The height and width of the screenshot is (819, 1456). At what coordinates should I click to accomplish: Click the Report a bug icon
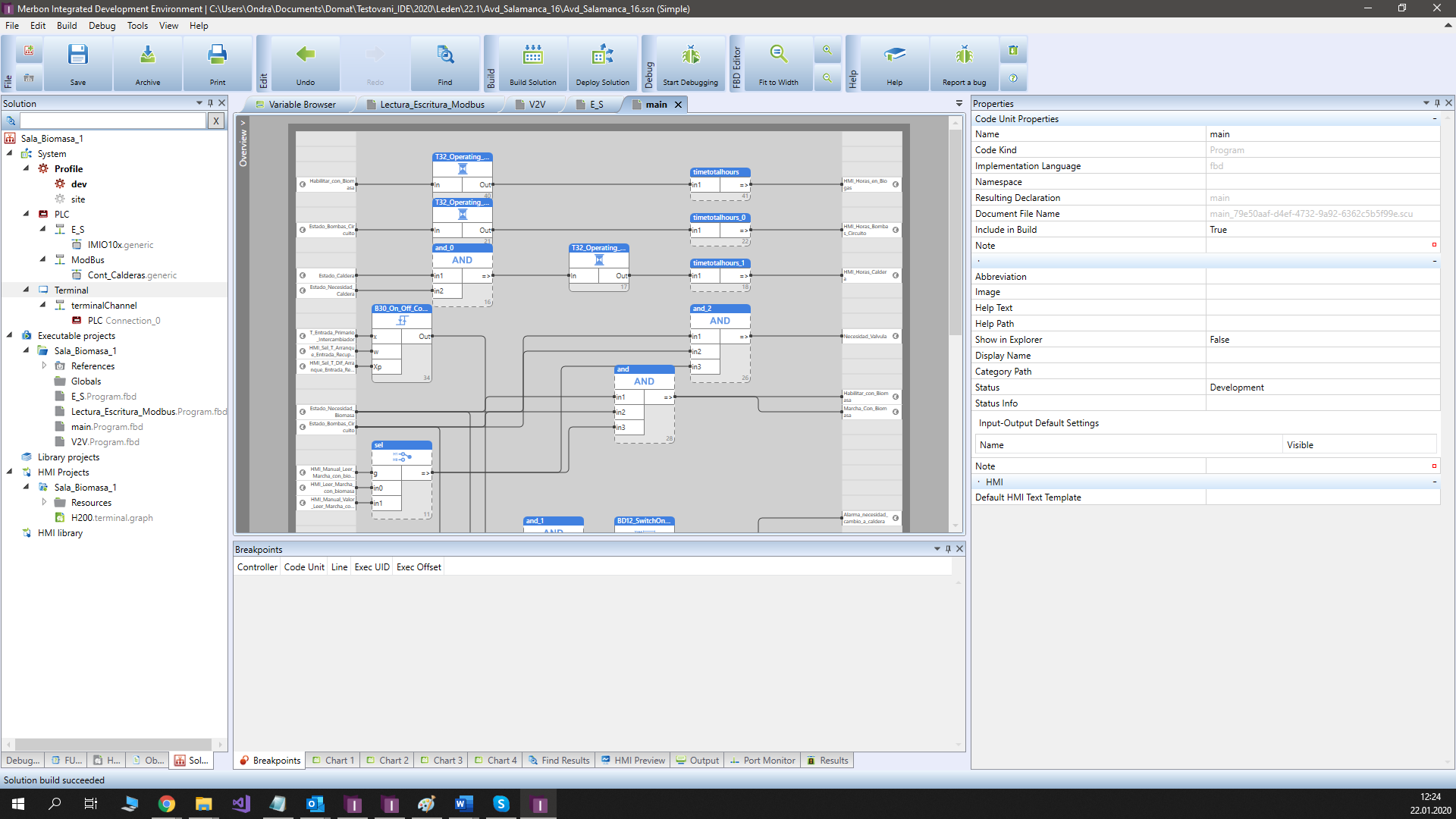coord(964,55)
